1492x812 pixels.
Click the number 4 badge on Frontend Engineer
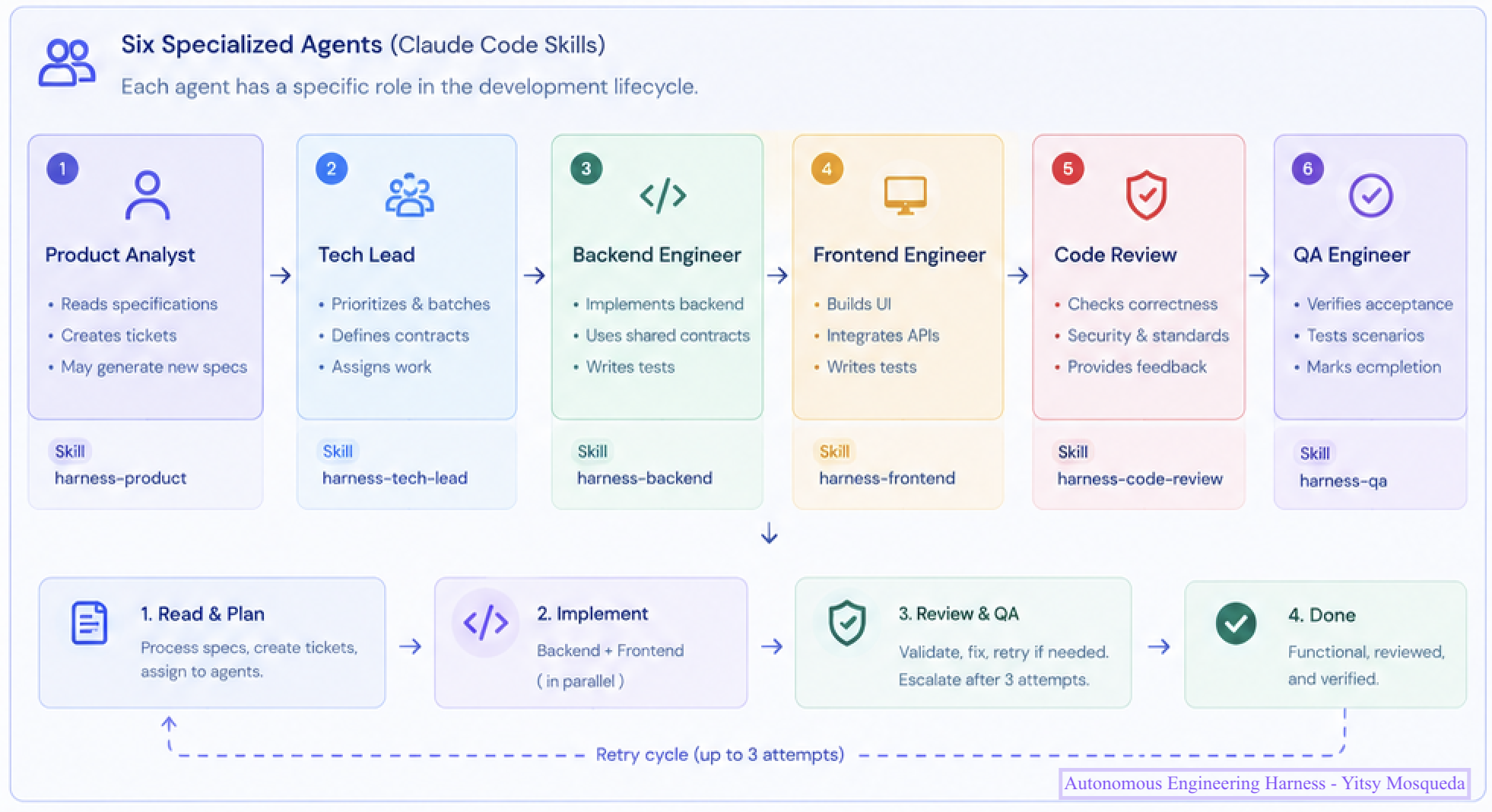[827, 168]
